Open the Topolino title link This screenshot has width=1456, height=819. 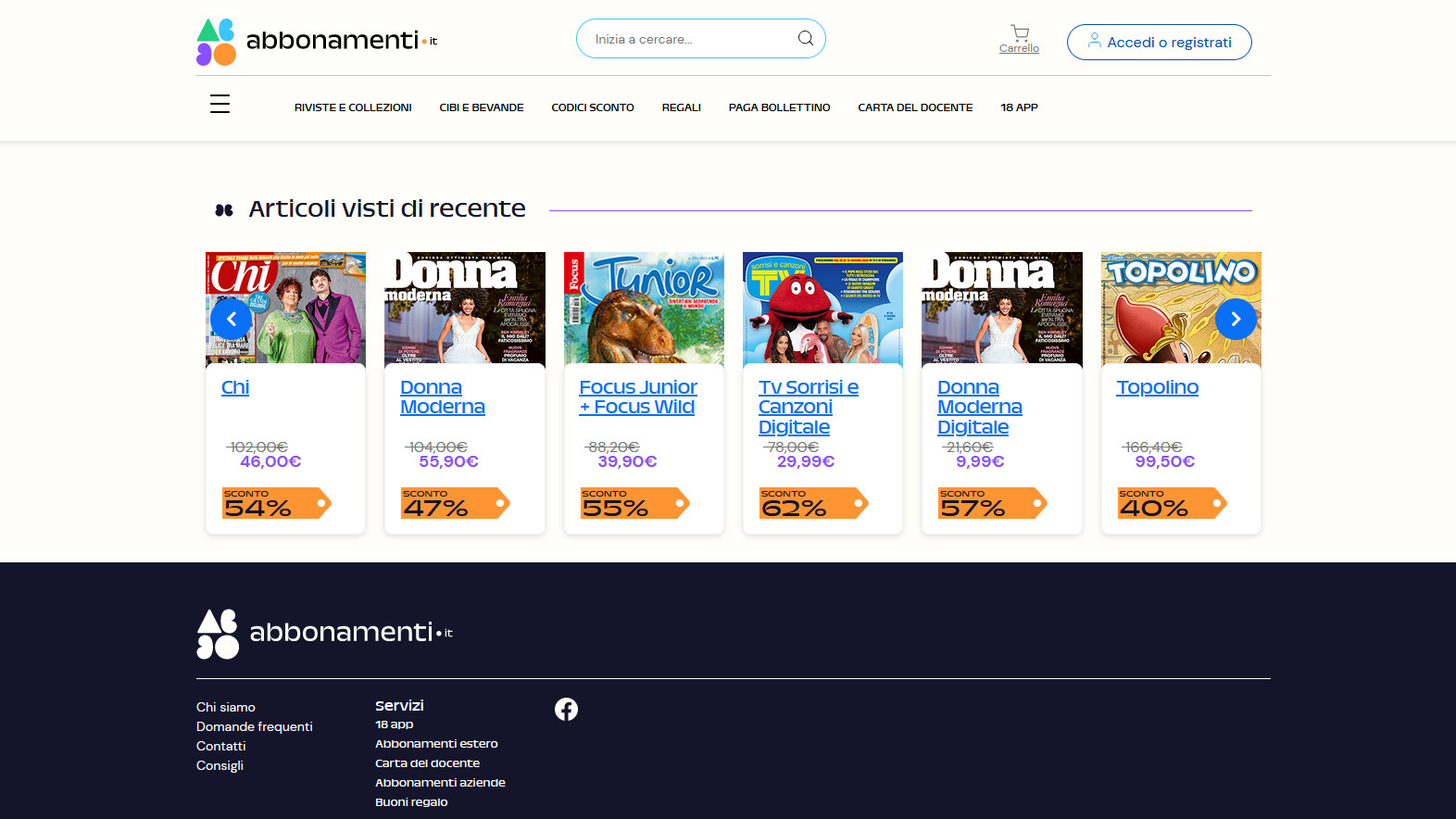[x=1158, y=387]
